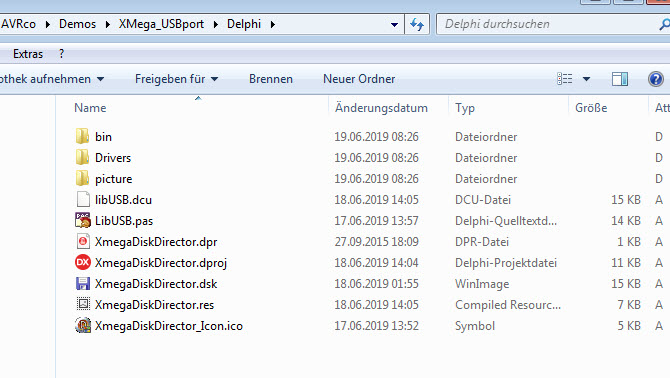Click the refresh button beside address bar
Screen dimensions: 670x378
(x=417, y=24)
